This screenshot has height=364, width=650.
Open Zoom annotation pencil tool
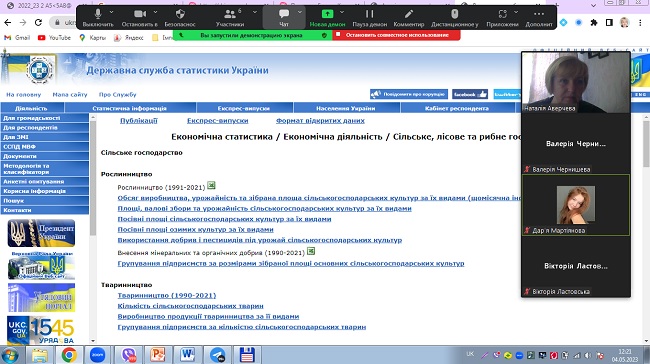click(x=409, y=18)
